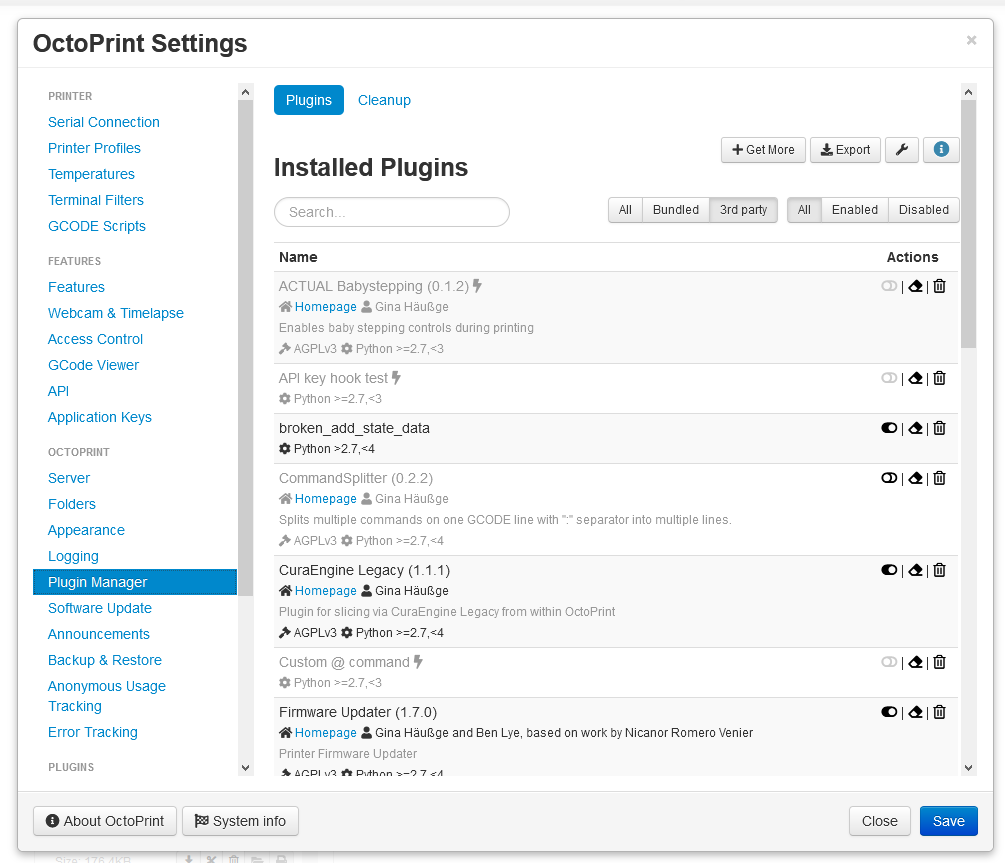
Task: Clean up CuraEngine Legacy plugin data
Action: (915, 570)
